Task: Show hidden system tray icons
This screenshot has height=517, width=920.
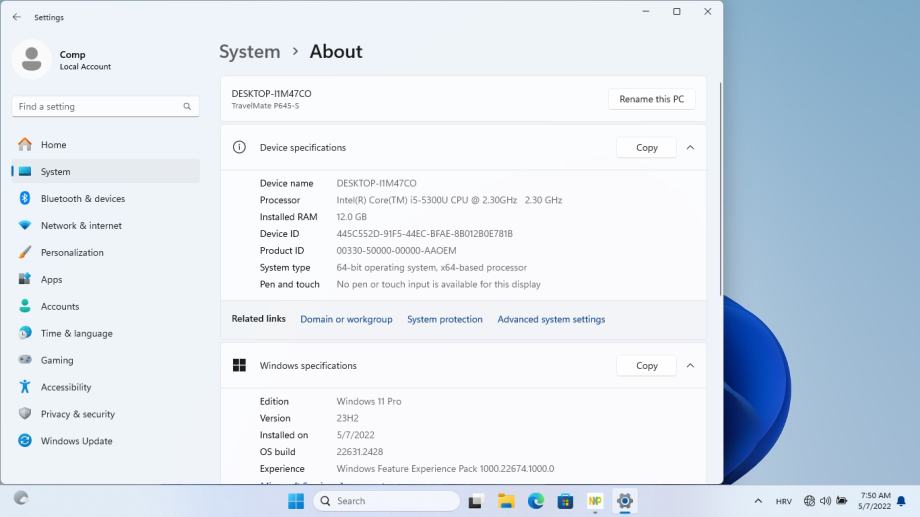Action: pos(758,501)
